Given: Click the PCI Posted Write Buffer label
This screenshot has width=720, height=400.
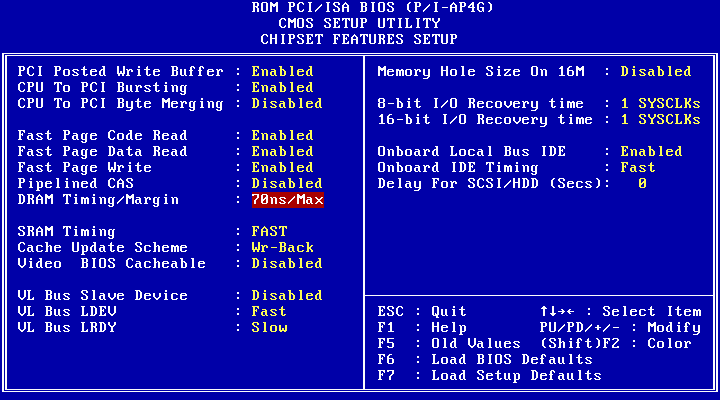Looking at the screenshot, I should point(120,72).
